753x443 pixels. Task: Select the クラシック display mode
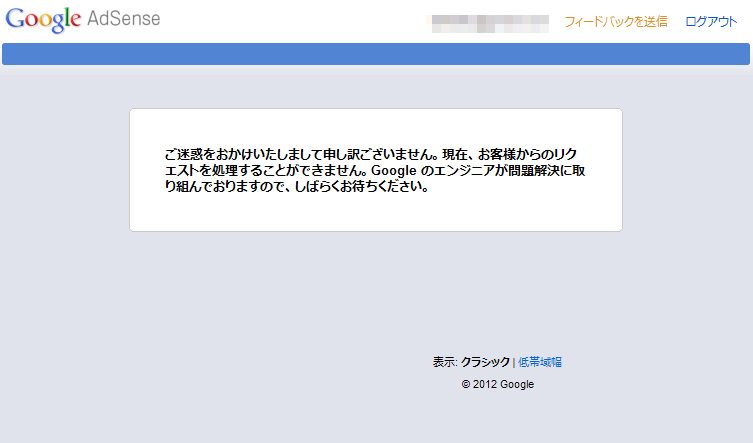[485, 362]
